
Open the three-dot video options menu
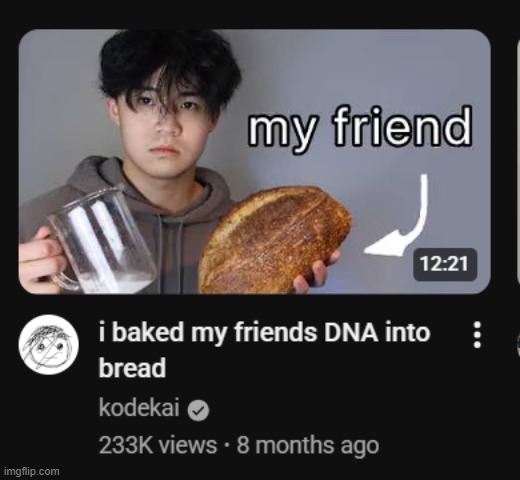tap(477, 334)
